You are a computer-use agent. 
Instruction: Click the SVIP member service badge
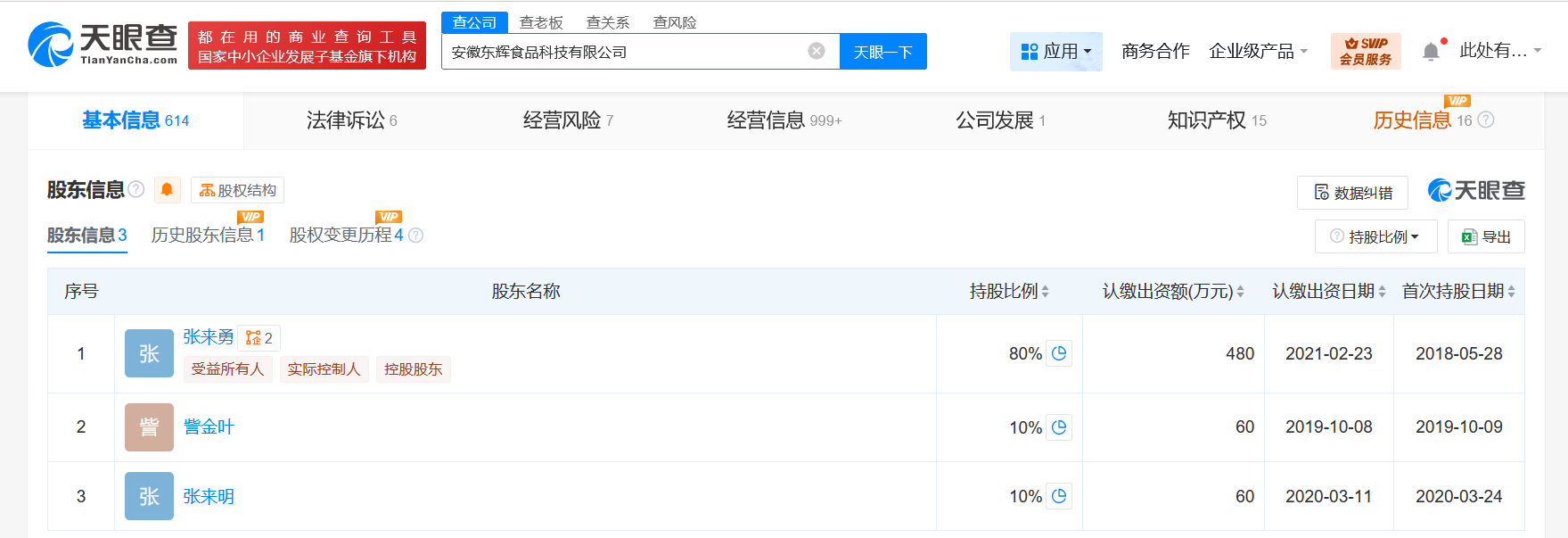coord(1365,51)
